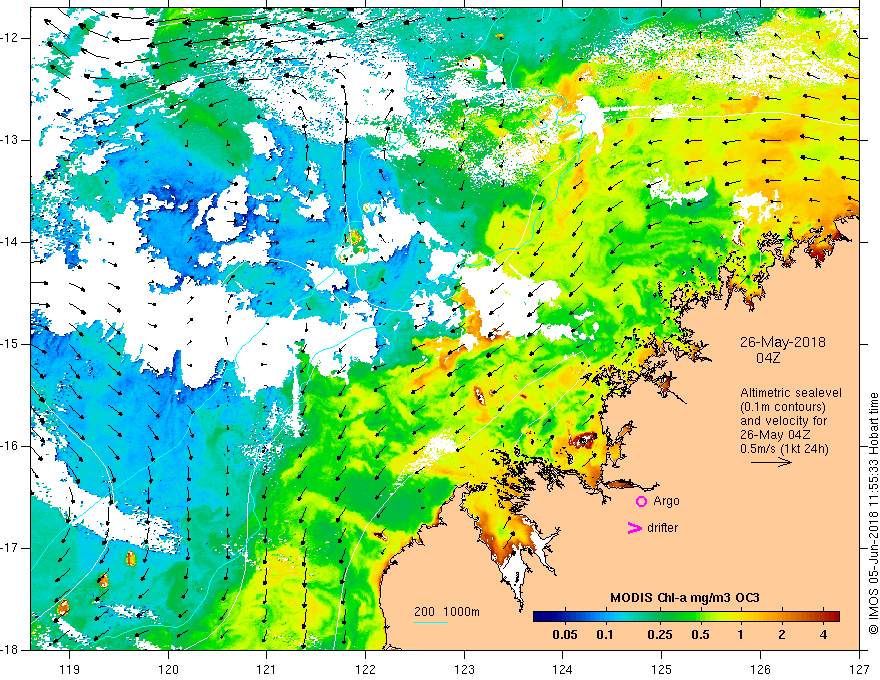Click the 'and velocity for' caption line
This screenshot has height=680, width=880.
[x=783, y=421]
